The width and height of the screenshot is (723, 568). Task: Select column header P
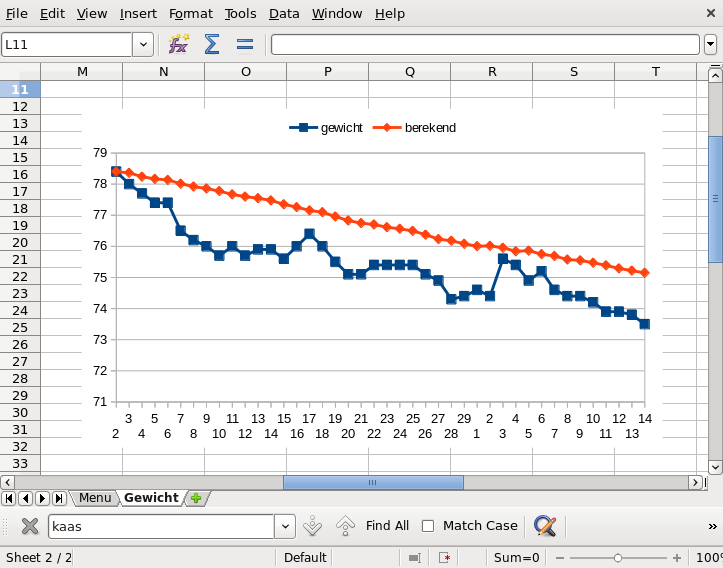[x=327, y=71]
